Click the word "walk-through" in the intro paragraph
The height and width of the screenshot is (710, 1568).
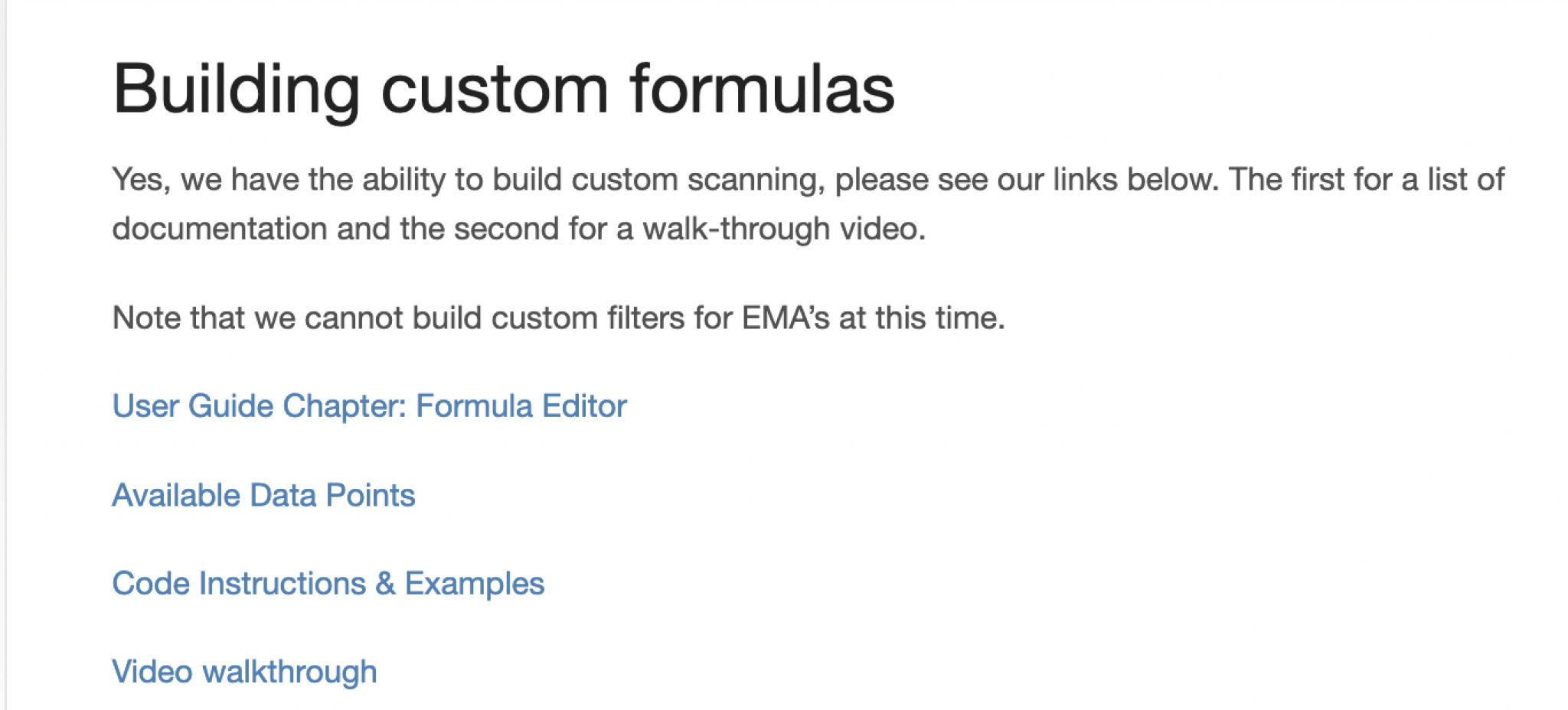(736, 229)
